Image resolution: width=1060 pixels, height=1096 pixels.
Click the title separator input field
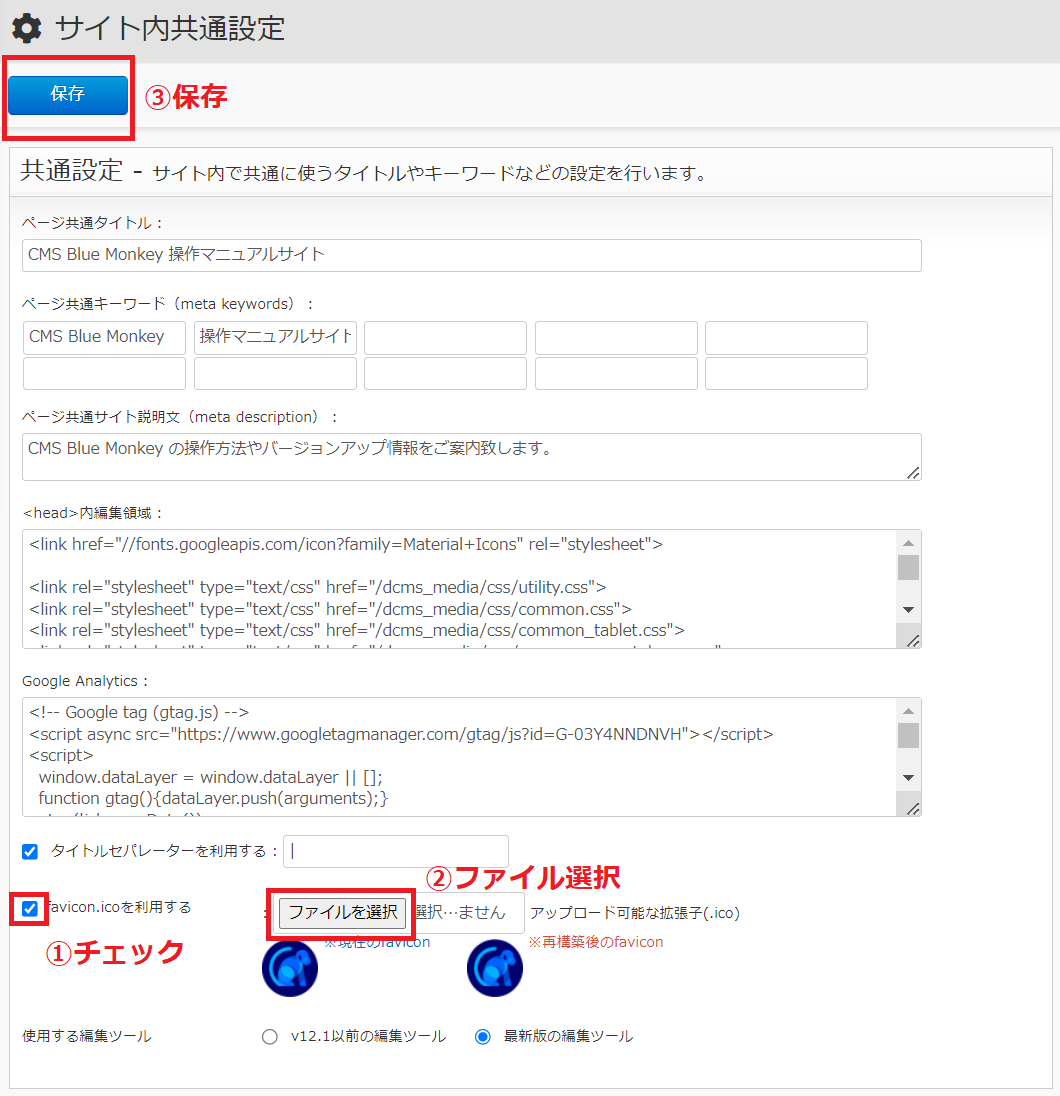click(x=396, y=851)
